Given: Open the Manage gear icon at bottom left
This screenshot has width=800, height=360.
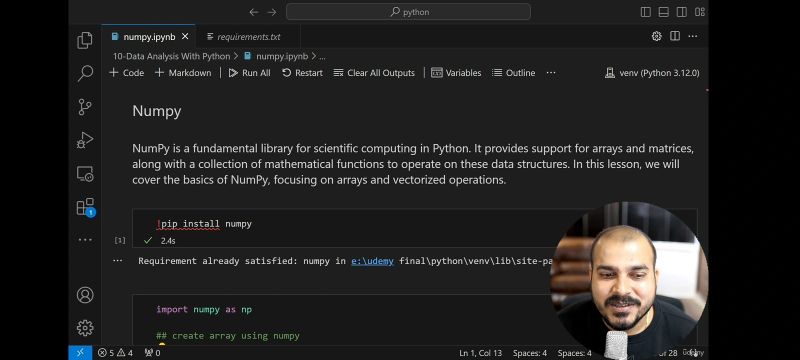Looking at the screenshot, I should [x=85, y=327].
